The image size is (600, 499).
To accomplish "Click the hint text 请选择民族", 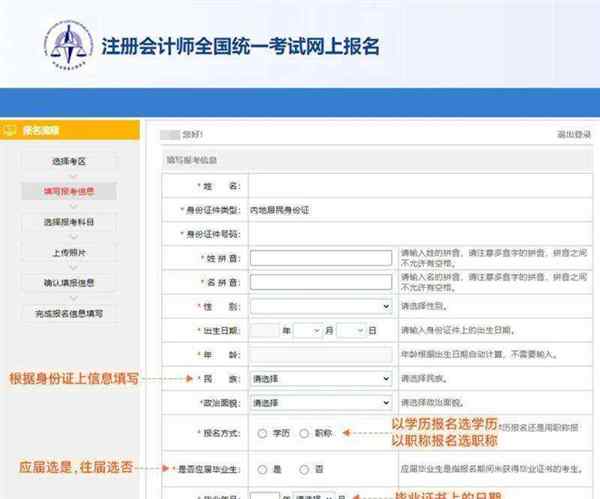I will point(424,378).
